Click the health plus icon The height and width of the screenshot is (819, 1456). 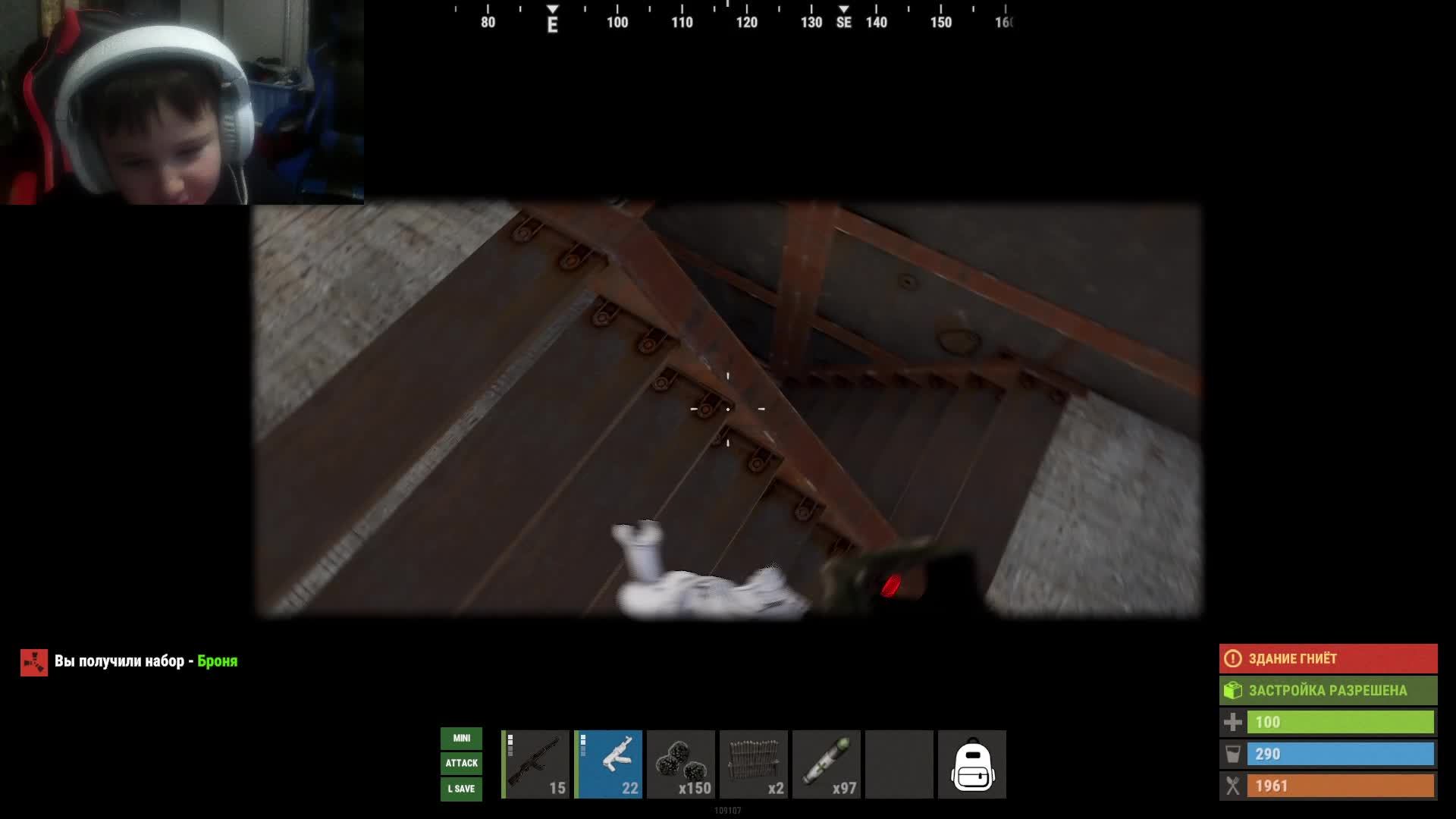click(x=1233, y=722)
